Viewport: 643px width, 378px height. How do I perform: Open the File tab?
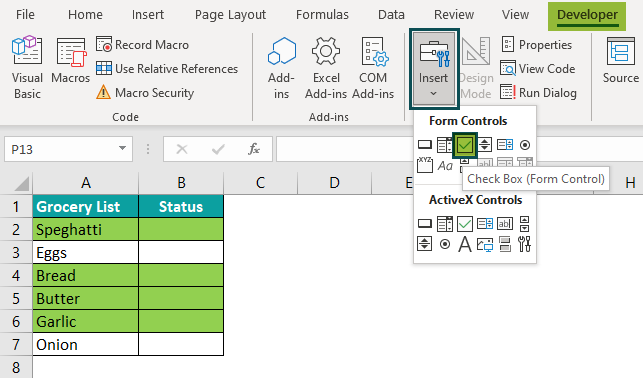[x=25, y=15]
